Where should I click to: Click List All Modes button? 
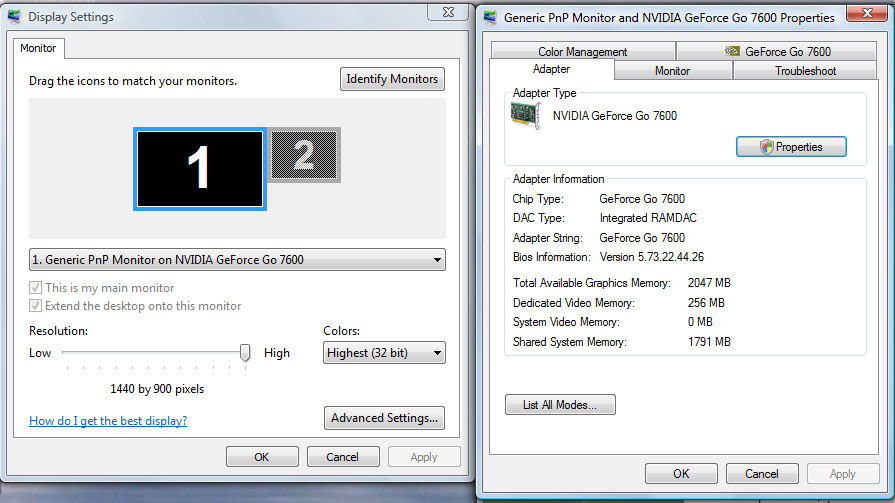(560, 405)
